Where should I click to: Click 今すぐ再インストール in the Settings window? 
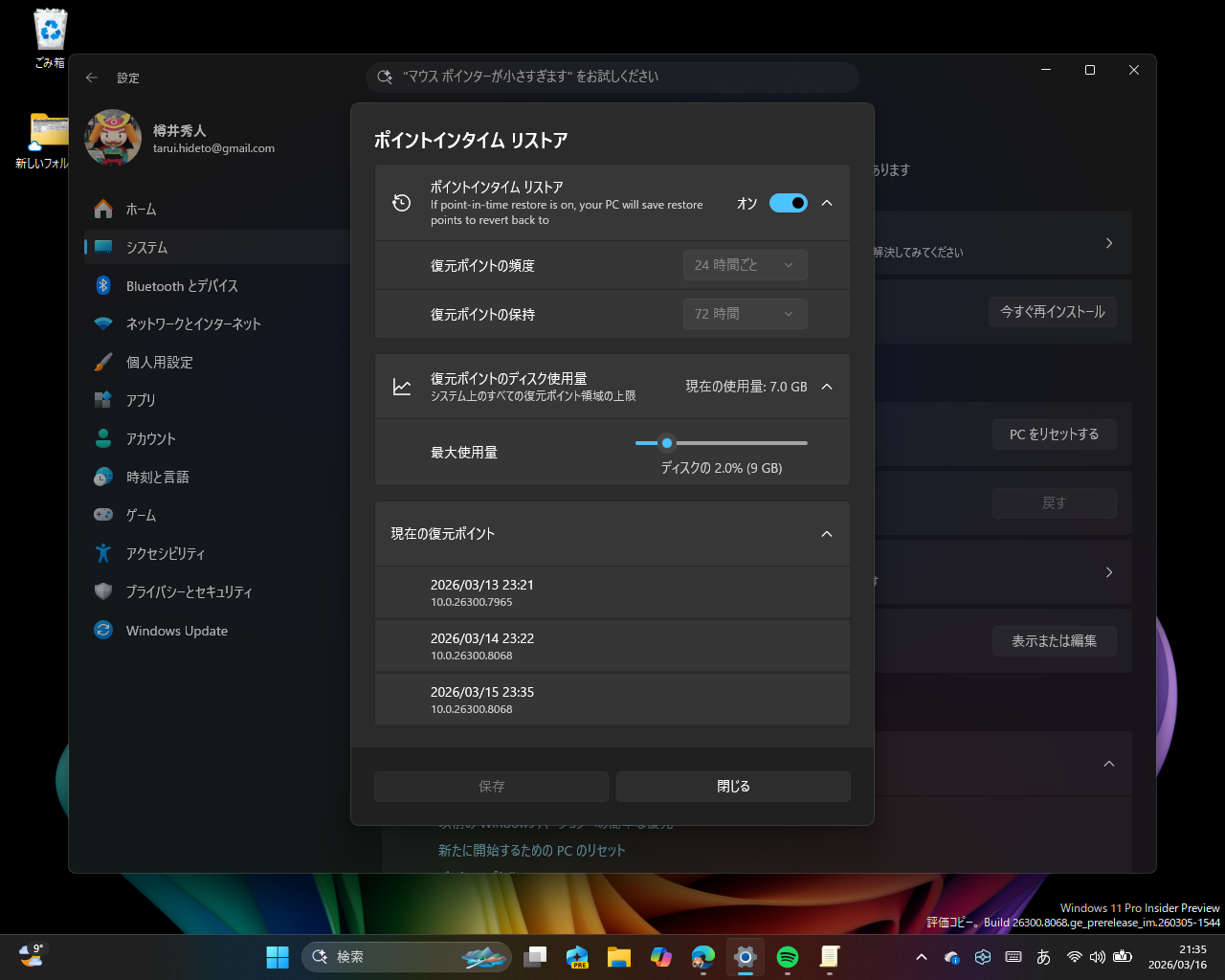[x=1053, y=312]
